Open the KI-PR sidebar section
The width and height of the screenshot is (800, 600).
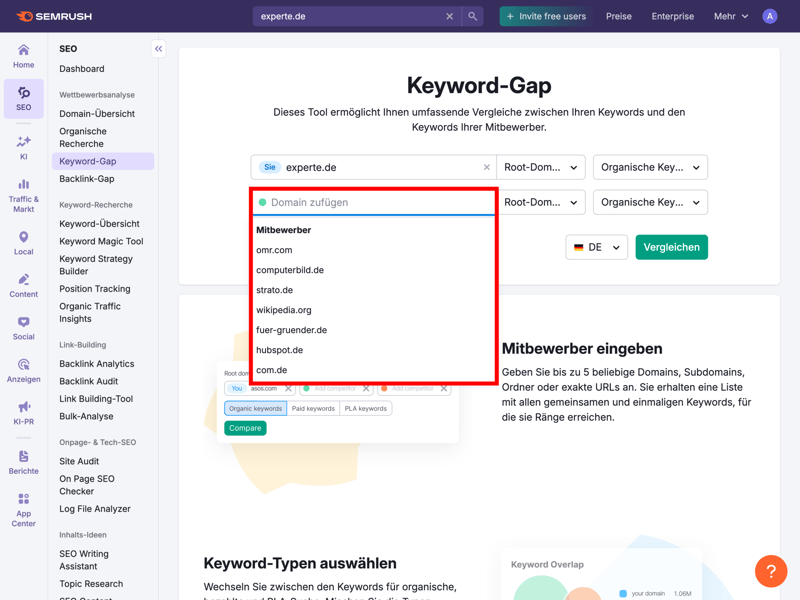click(23, 413)
